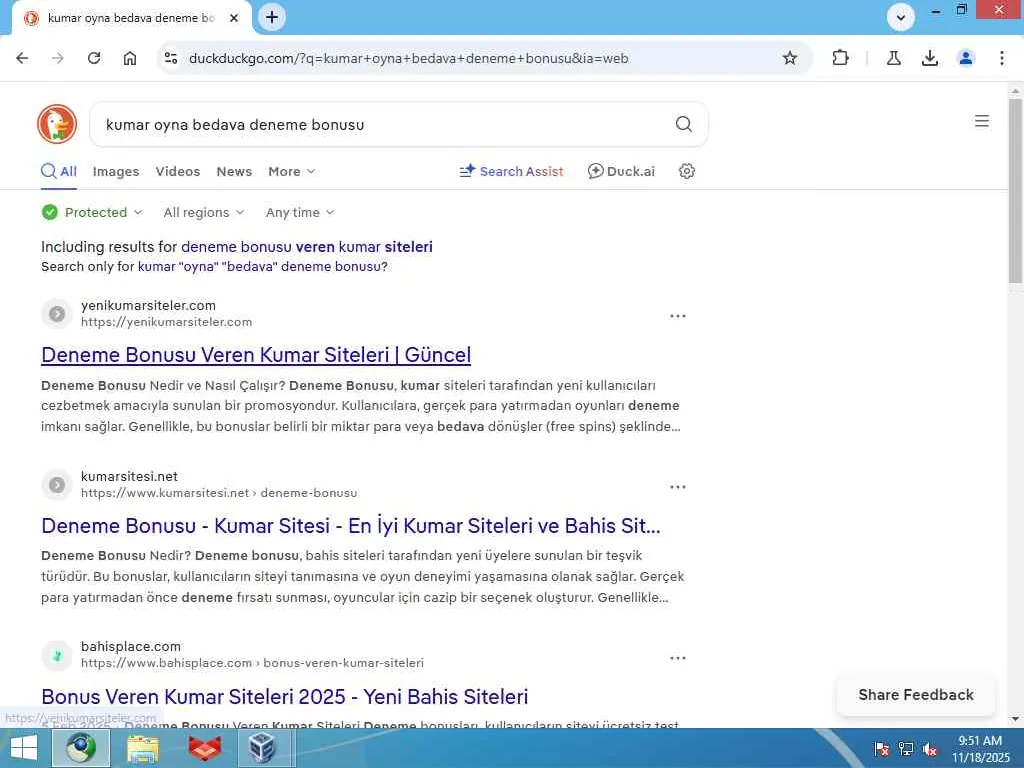This screenshot has height=768, width=1024.
Task: Click the bahisplace.com favicon
Action: click(x=57, y=656)
